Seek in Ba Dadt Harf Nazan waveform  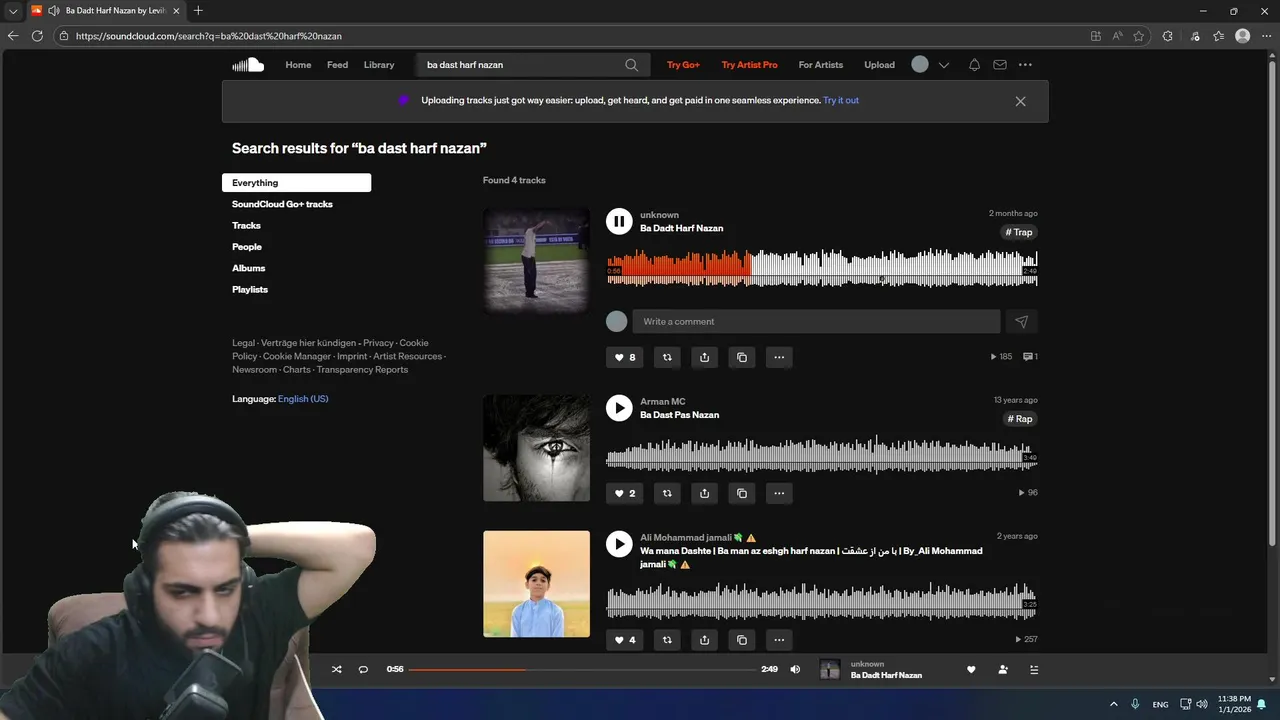[x=822, y=268]
